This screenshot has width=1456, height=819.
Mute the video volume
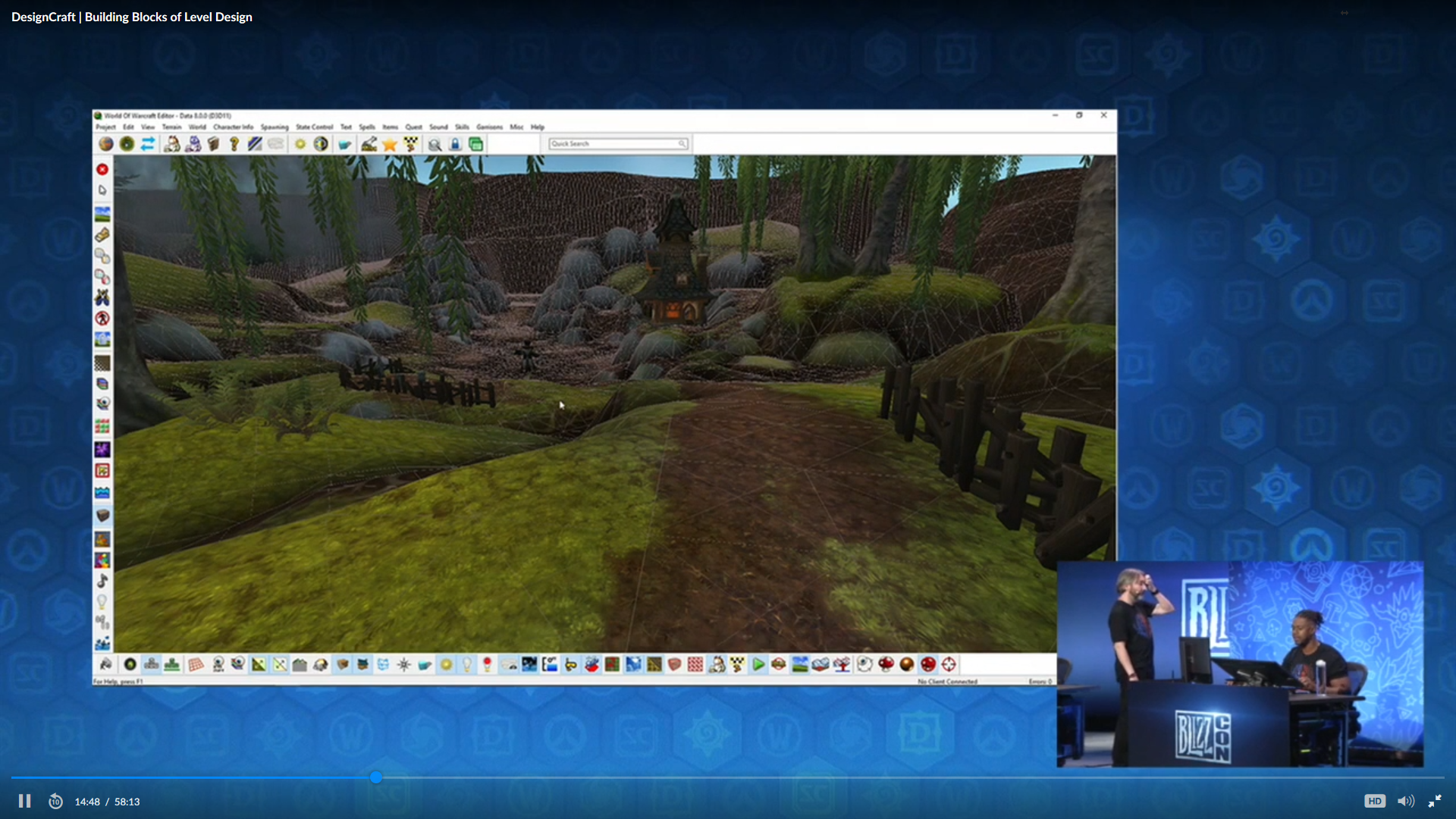click(x=1405, y=802)
